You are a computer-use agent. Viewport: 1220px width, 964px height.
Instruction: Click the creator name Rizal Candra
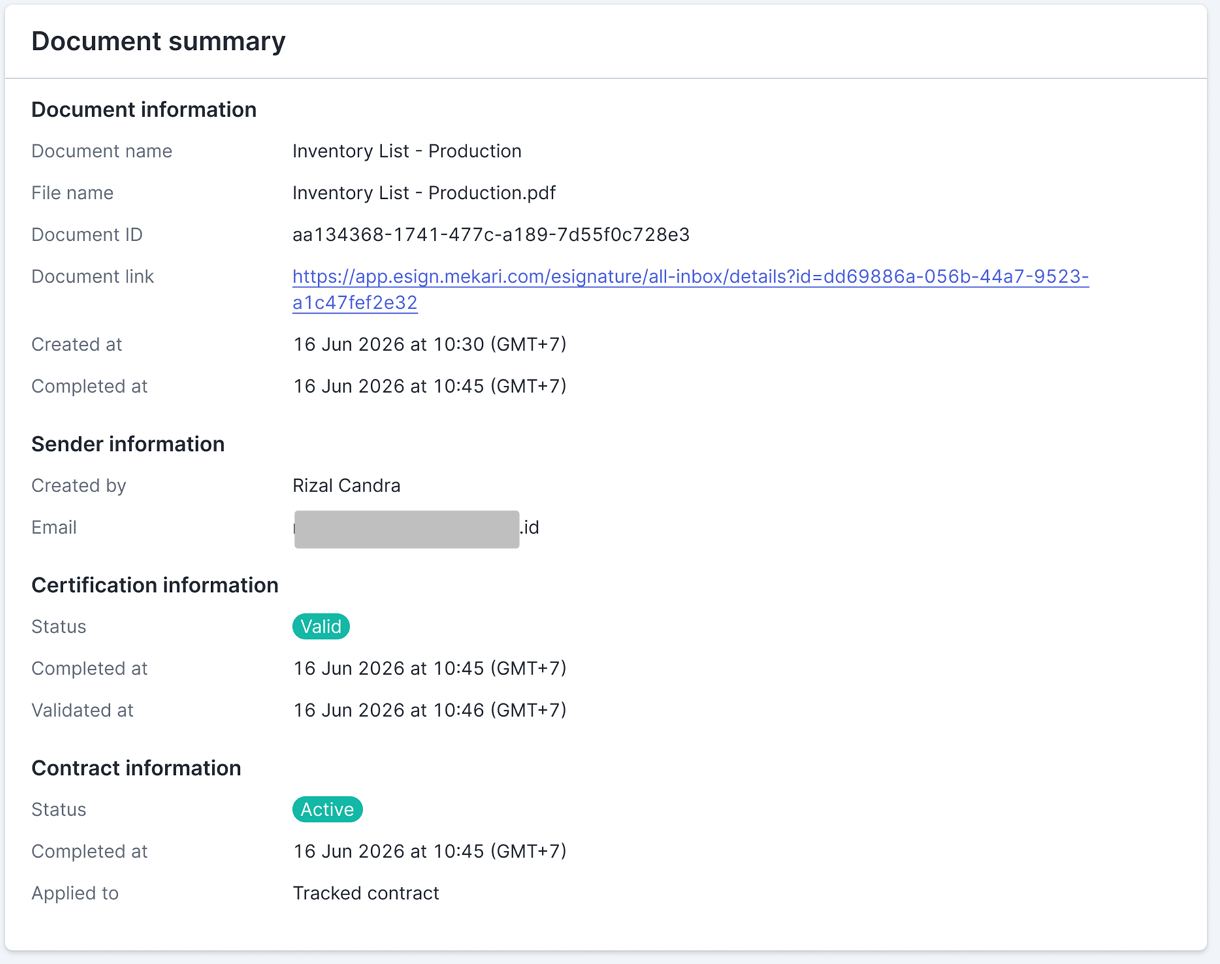(346, 486)
